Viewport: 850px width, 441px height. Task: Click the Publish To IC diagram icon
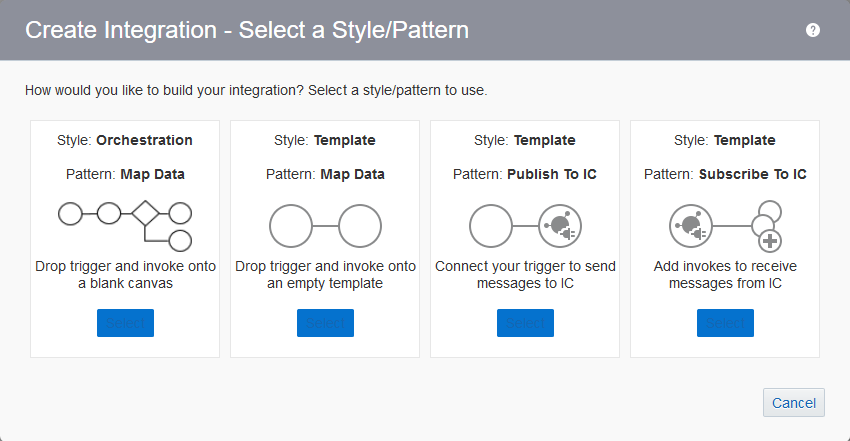click(525, 226)
